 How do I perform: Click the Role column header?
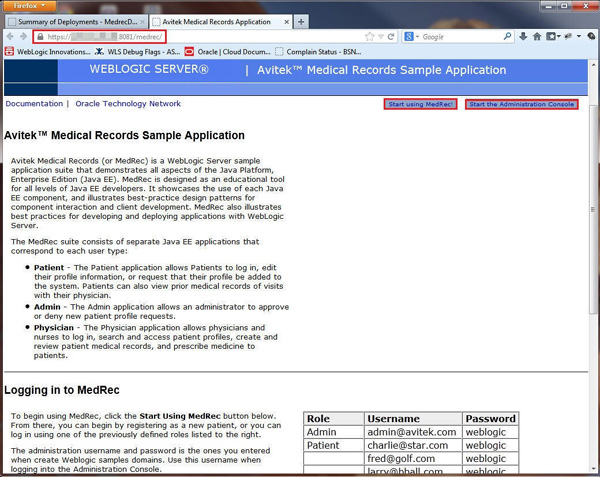tap(333, 418)
